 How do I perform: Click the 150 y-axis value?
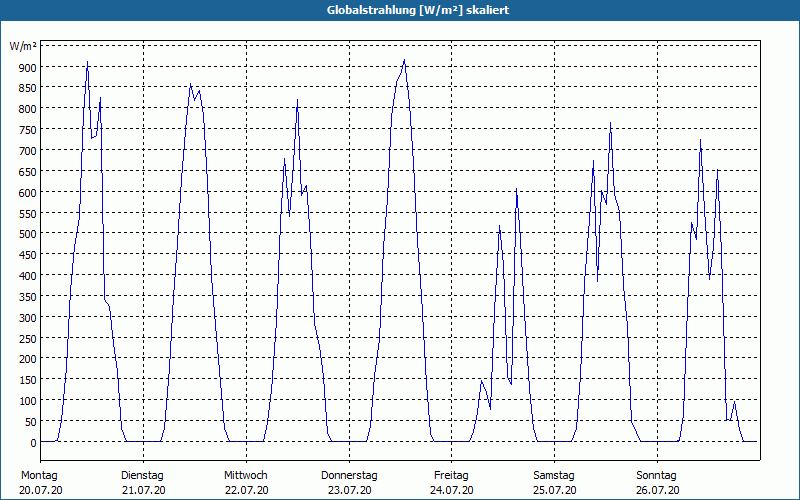pos(27,380)
